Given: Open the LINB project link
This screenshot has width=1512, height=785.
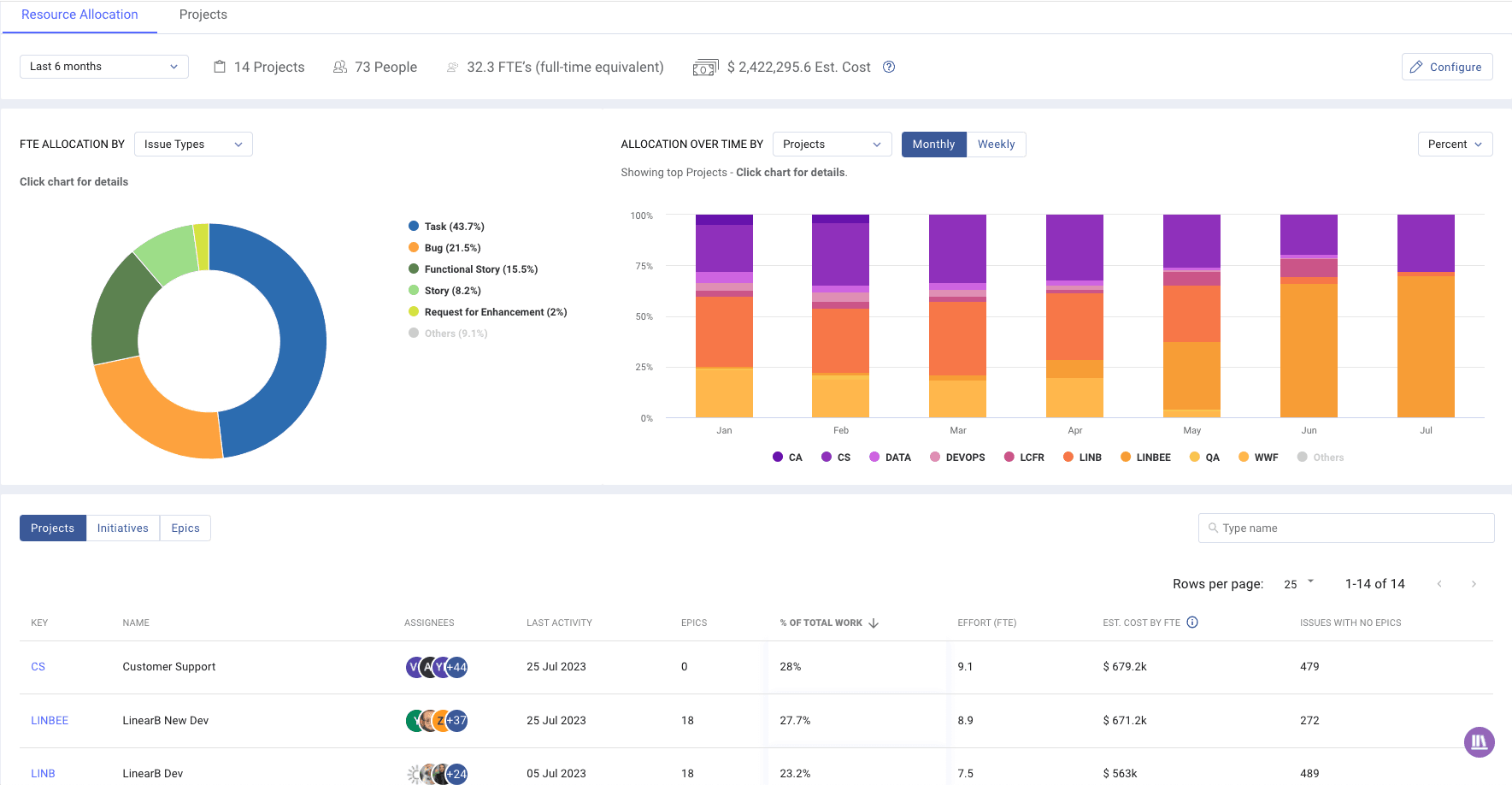Looking at the screenshot, I should (43, 774).
